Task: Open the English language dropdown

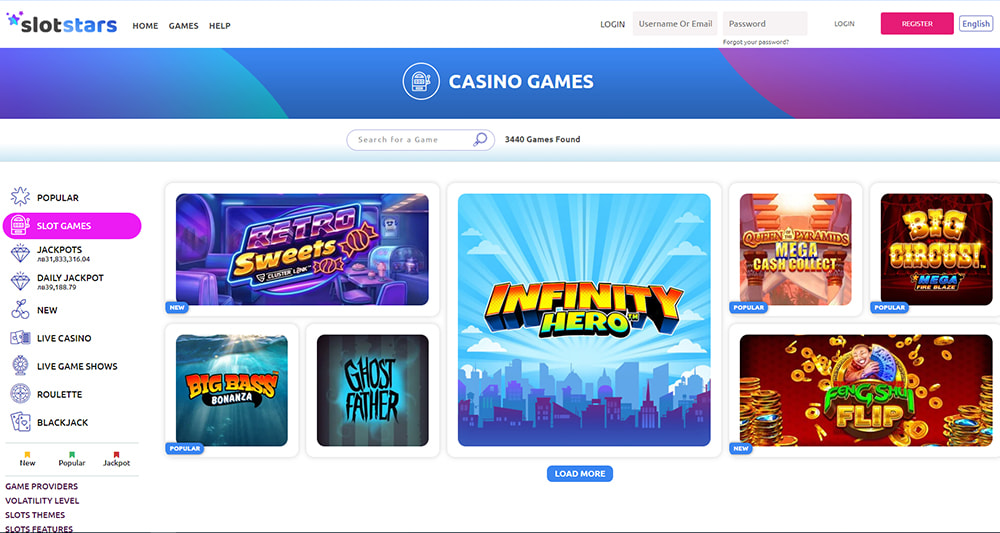Action: pos(976,24)
